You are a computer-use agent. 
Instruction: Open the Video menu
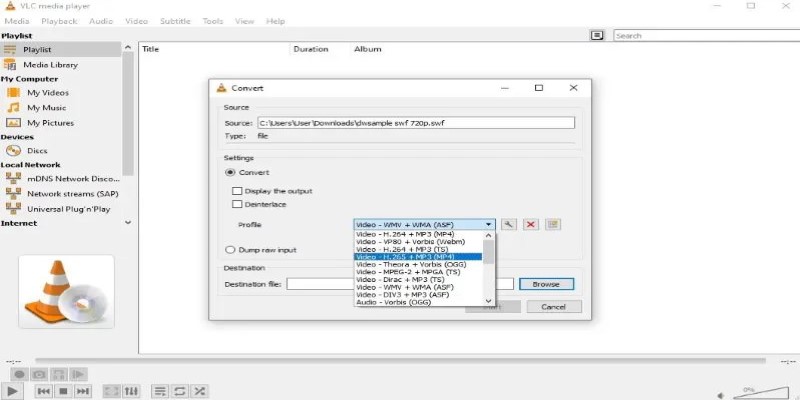136,21
